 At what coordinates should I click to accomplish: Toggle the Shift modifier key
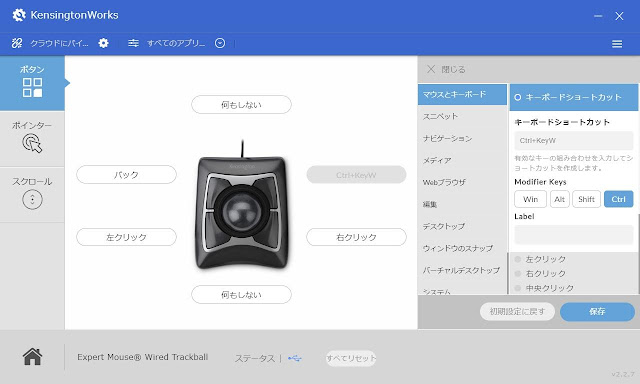coord(586,199)
